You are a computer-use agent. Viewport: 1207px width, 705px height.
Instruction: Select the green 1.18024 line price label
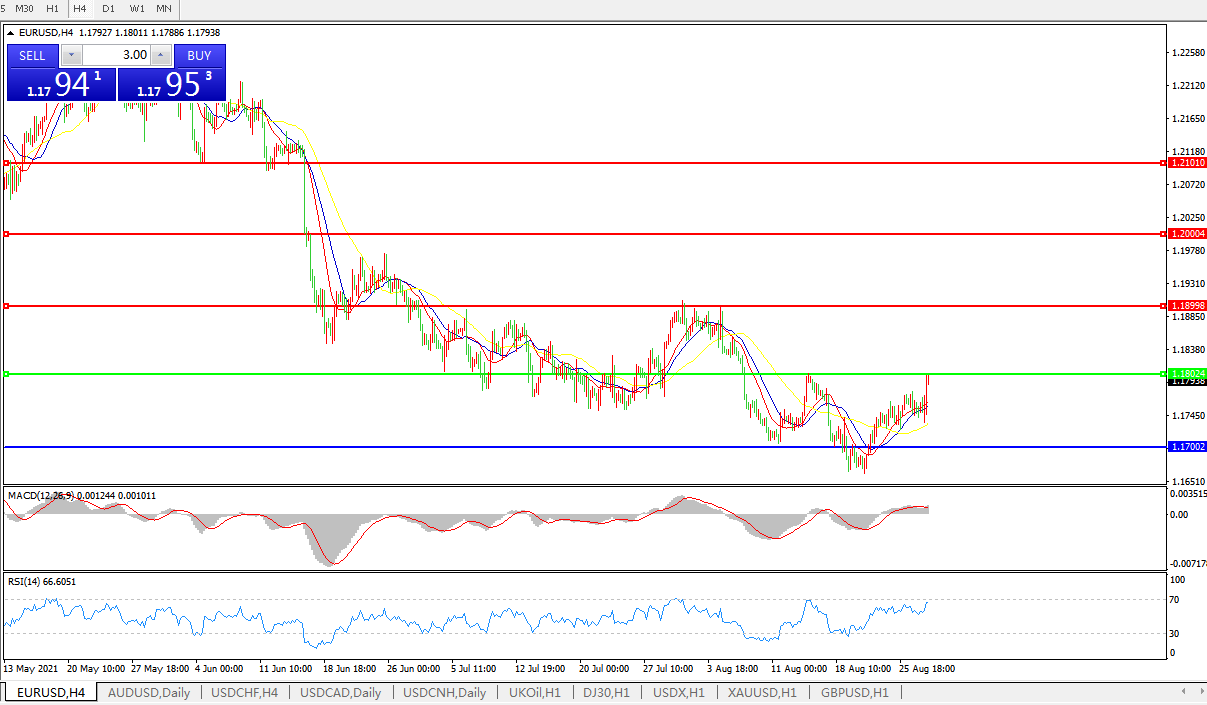point(1187,373)
